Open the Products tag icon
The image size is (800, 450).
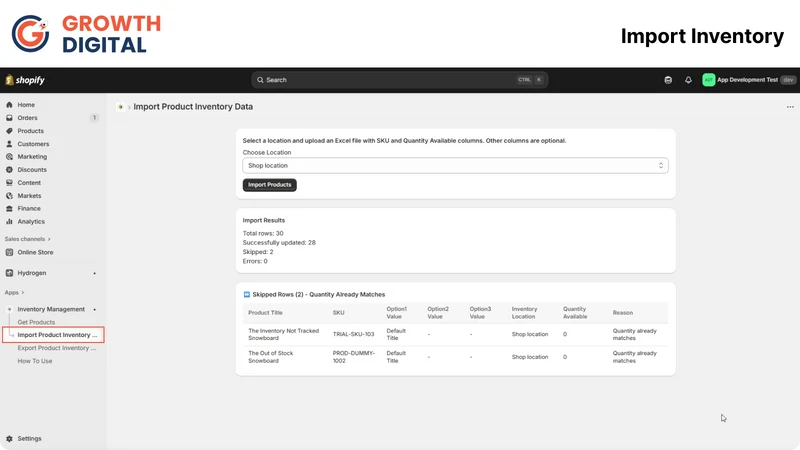[x=9, y=131]
